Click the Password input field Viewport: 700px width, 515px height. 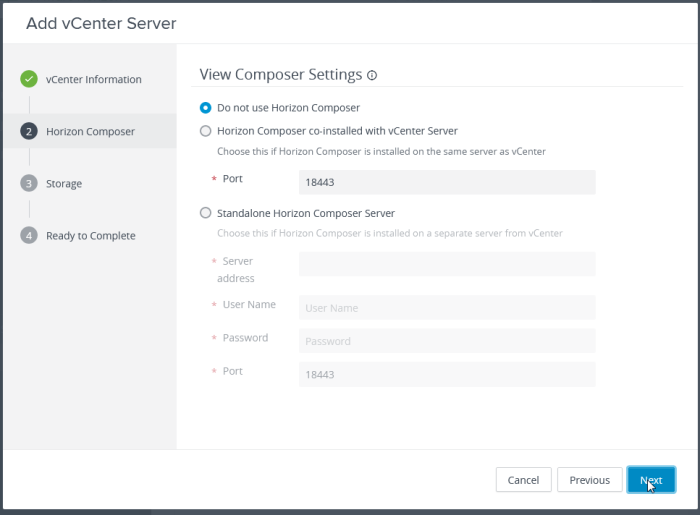[447, 341]
